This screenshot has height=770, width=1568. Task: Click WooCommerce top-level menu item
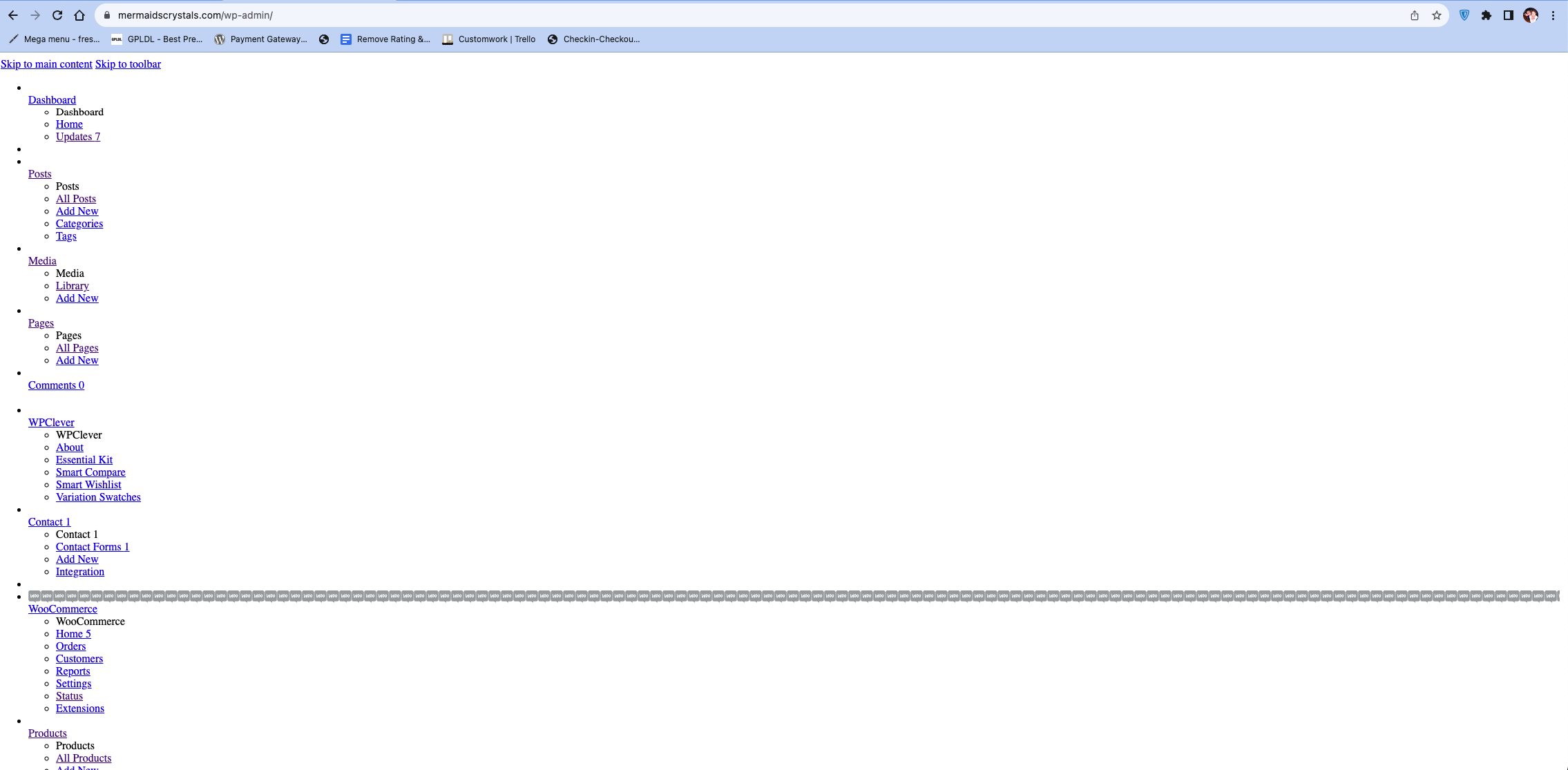62,608
